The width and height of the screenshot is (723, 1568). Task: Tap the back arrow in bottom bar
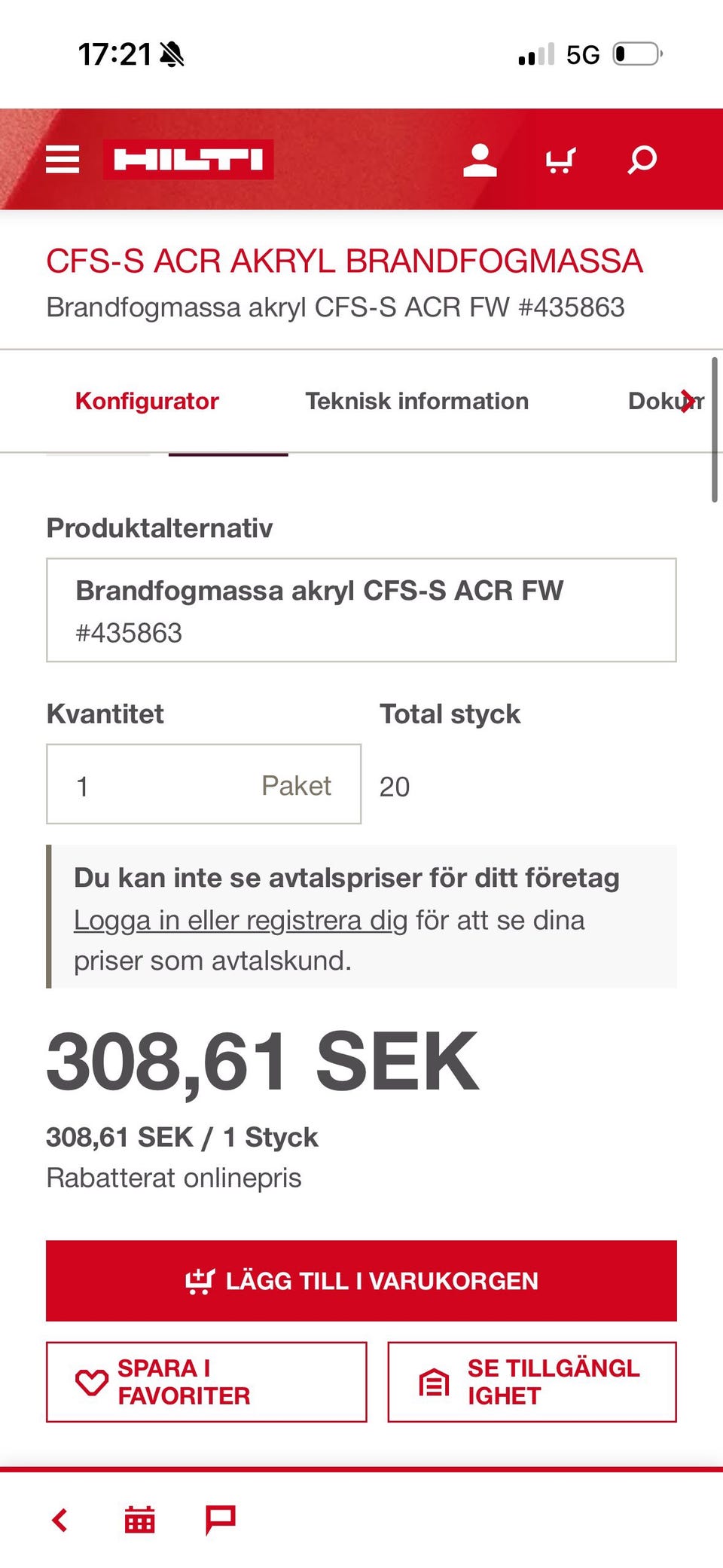[x=60, y=1520]
